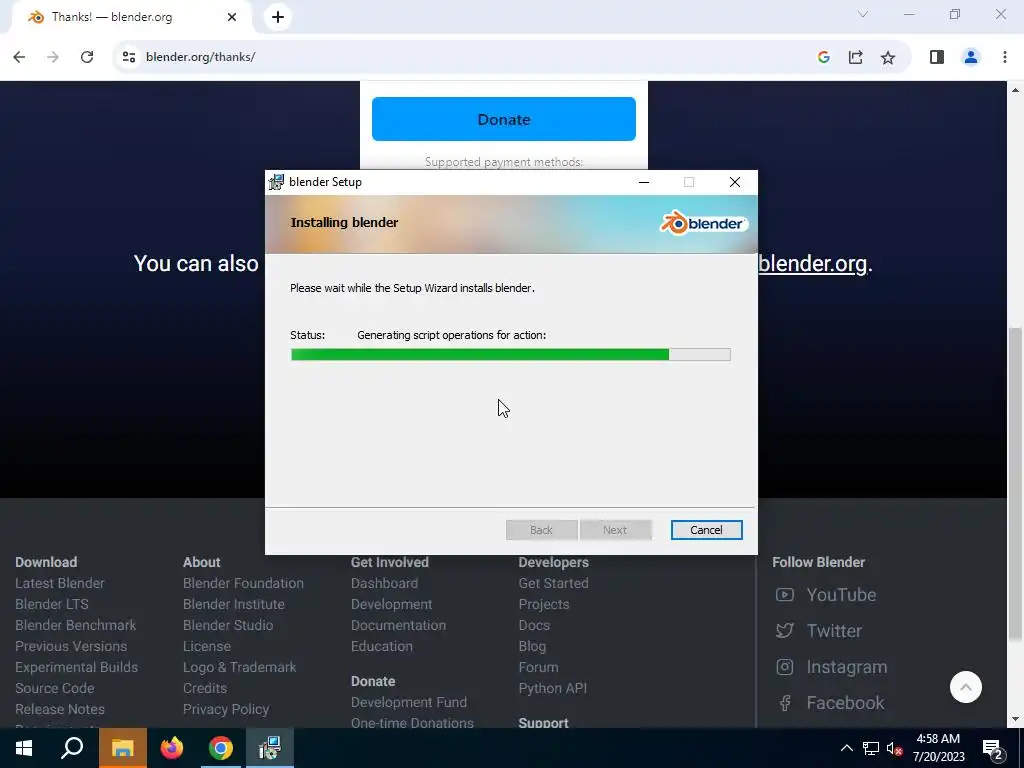Image resolution: width=1024 pixels, height=768 pixels.
Task: Click the Chrome forward arrow
Action: click(53, 57)
